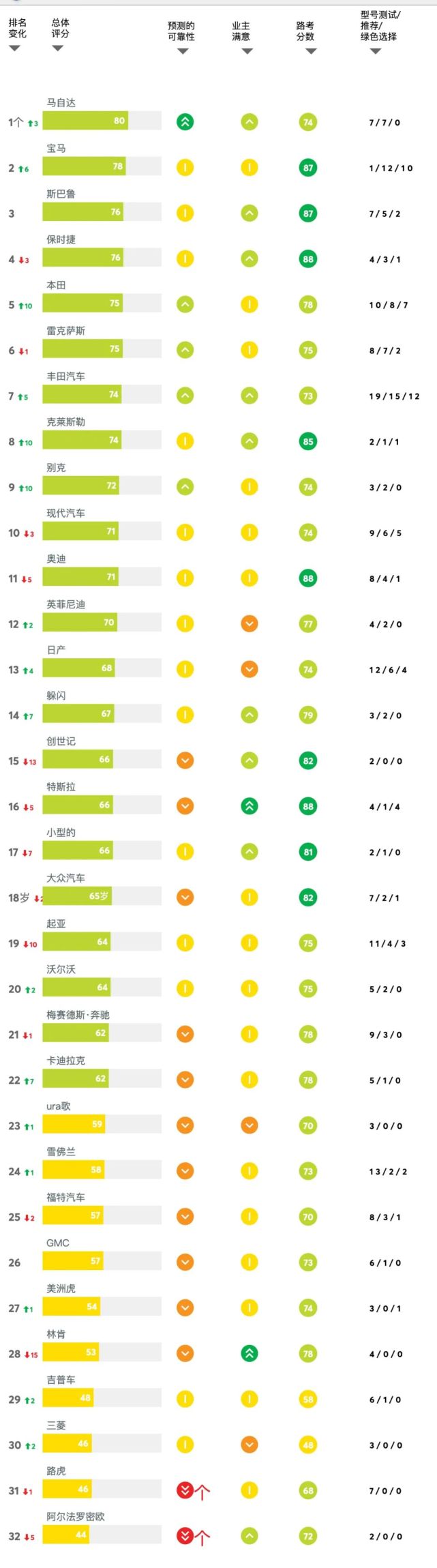Select the 排名变化 column header
The width and height of the screenshot is (437, 1568).
click(17, 28)
